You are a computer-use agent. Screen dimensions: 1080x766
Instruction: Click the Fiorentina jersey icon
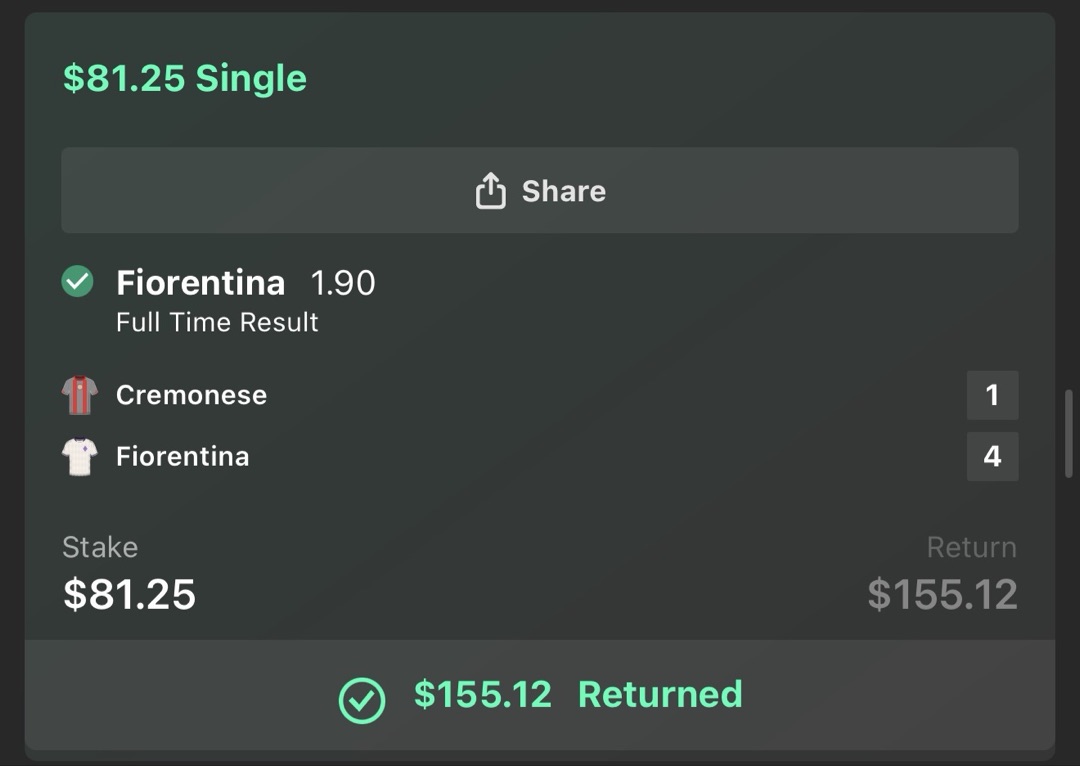pyautogui.click(x=78, y=456)
